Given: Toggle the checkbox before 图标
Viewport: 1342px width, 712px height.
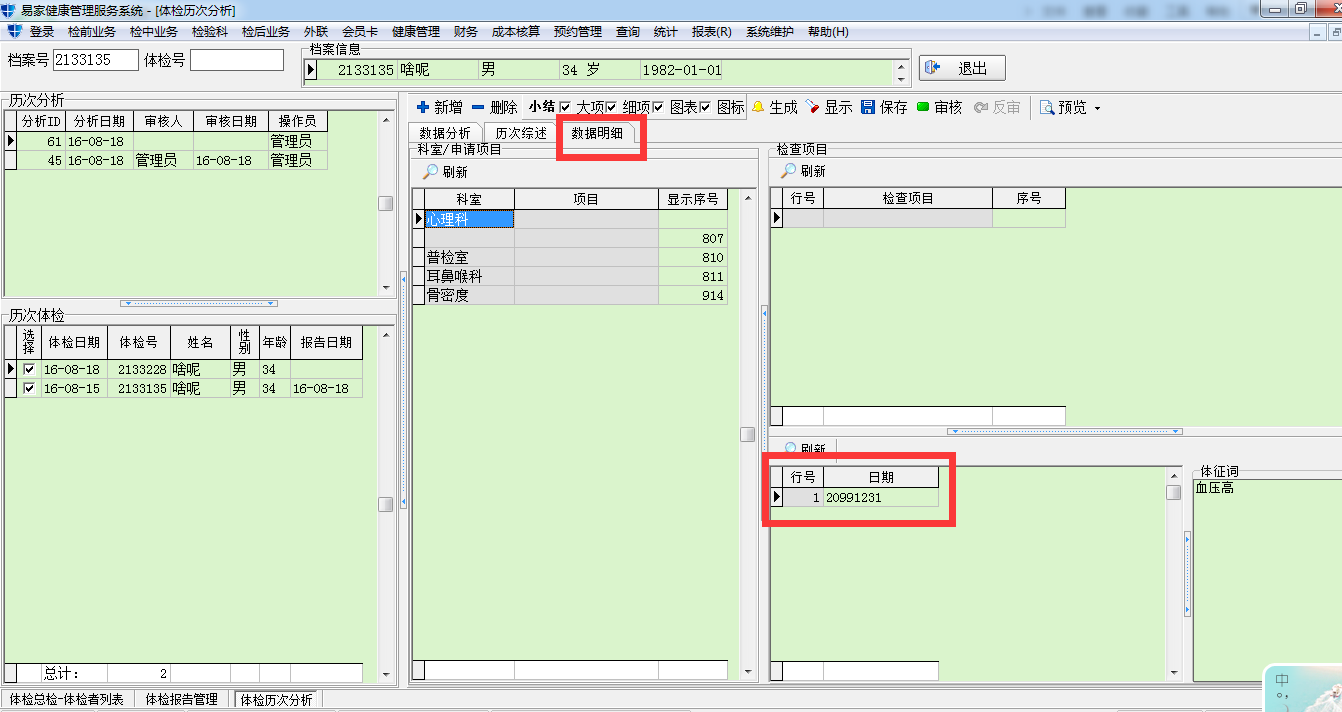Looking at the screenshot, I should (x=705, y=107).
